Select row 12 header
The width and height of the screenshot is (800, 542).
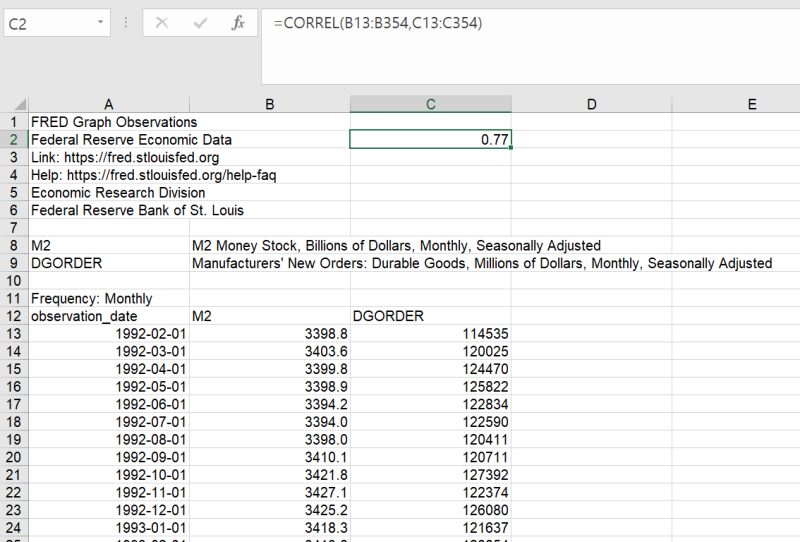point(14,316)
